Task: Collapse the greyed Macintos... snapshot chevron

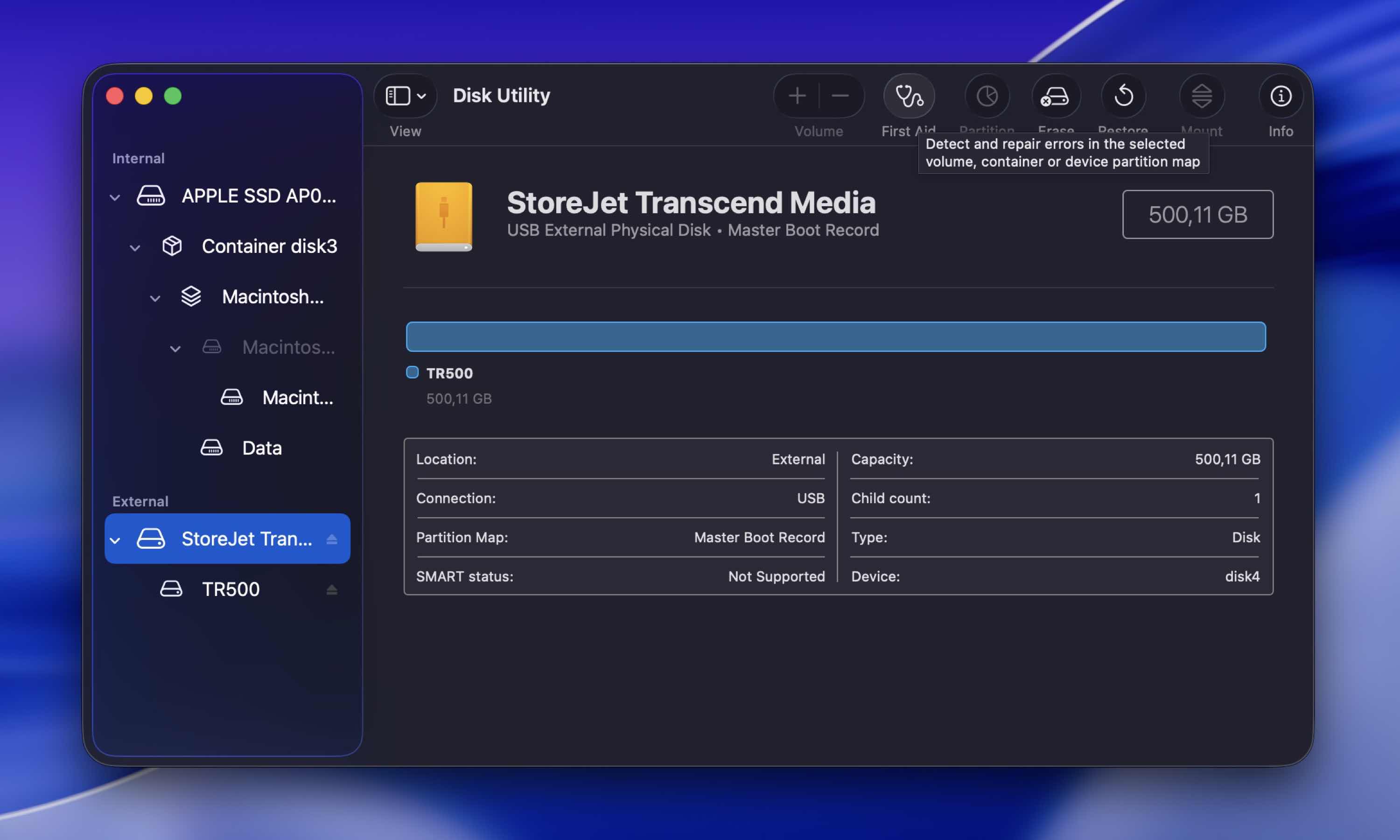Action: coord(175,349)
